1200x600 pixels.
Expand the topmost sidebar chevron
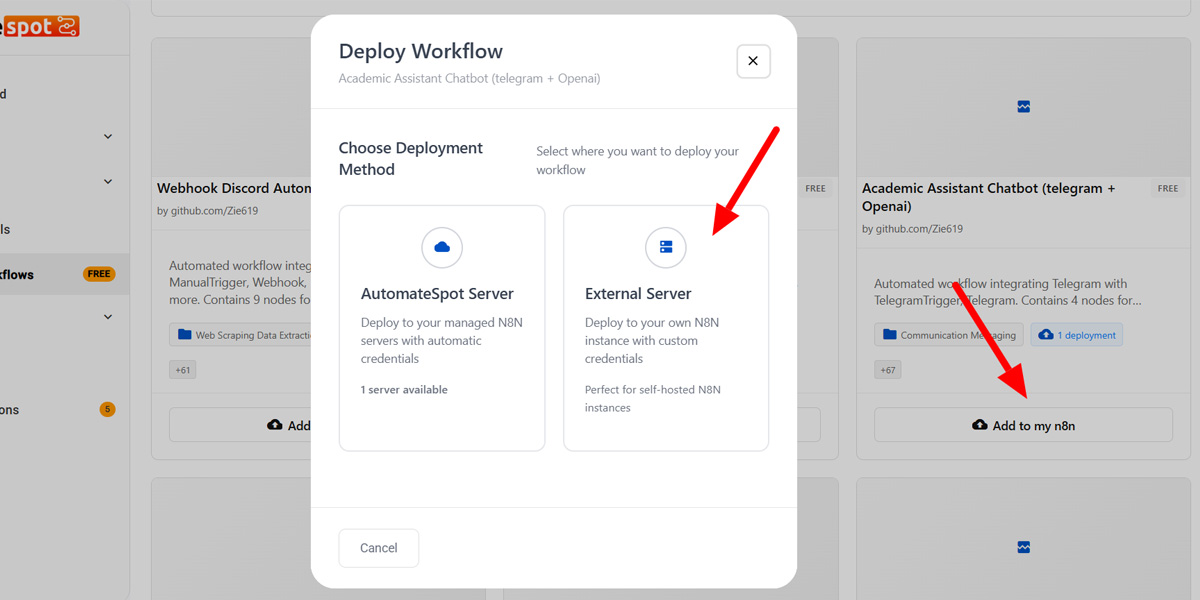[108, 136]
